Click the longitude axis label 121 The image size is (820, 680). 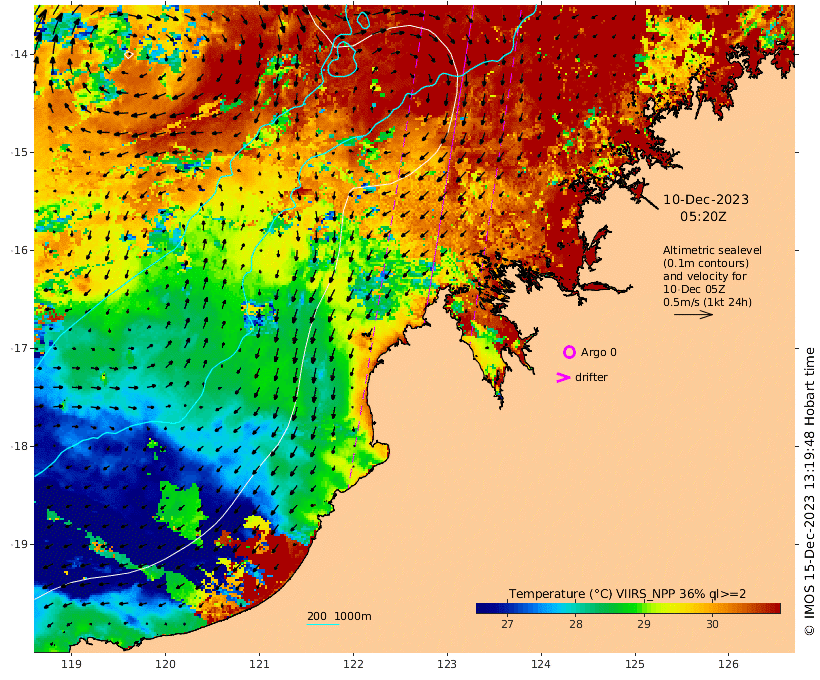(x=259, y=664)
